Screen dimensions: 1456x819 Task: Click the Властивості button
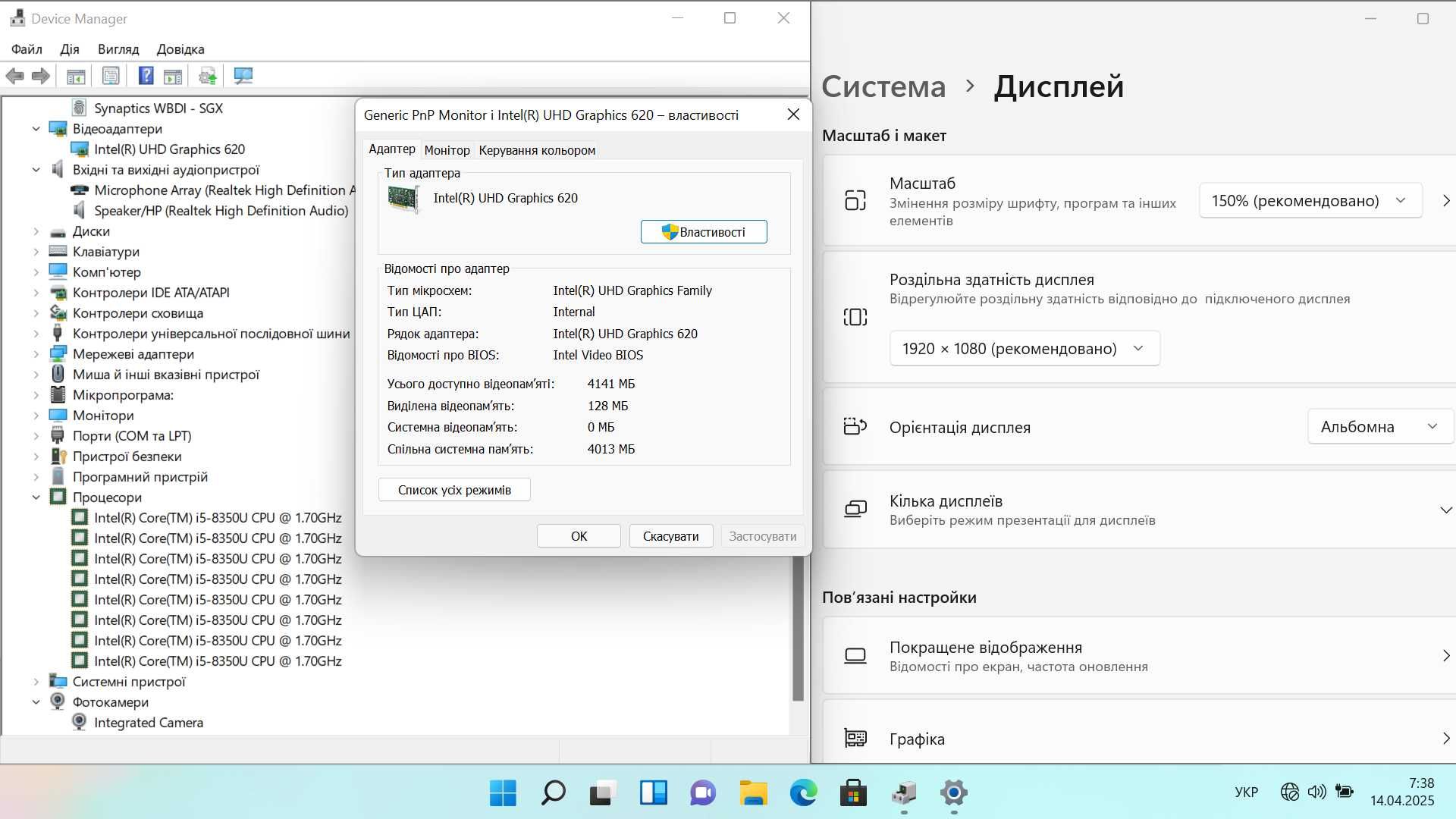(x=704, y=232)
